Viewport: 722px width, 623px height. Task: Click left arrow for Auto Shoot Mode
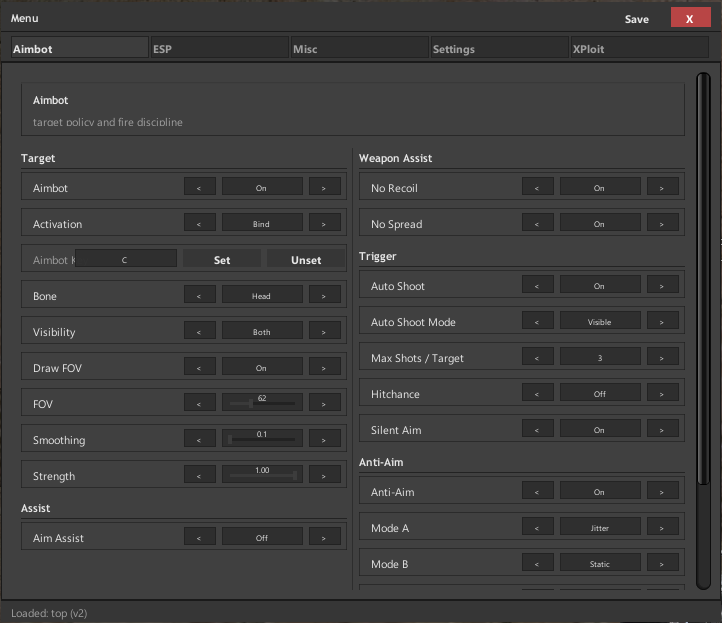[537, 321]
